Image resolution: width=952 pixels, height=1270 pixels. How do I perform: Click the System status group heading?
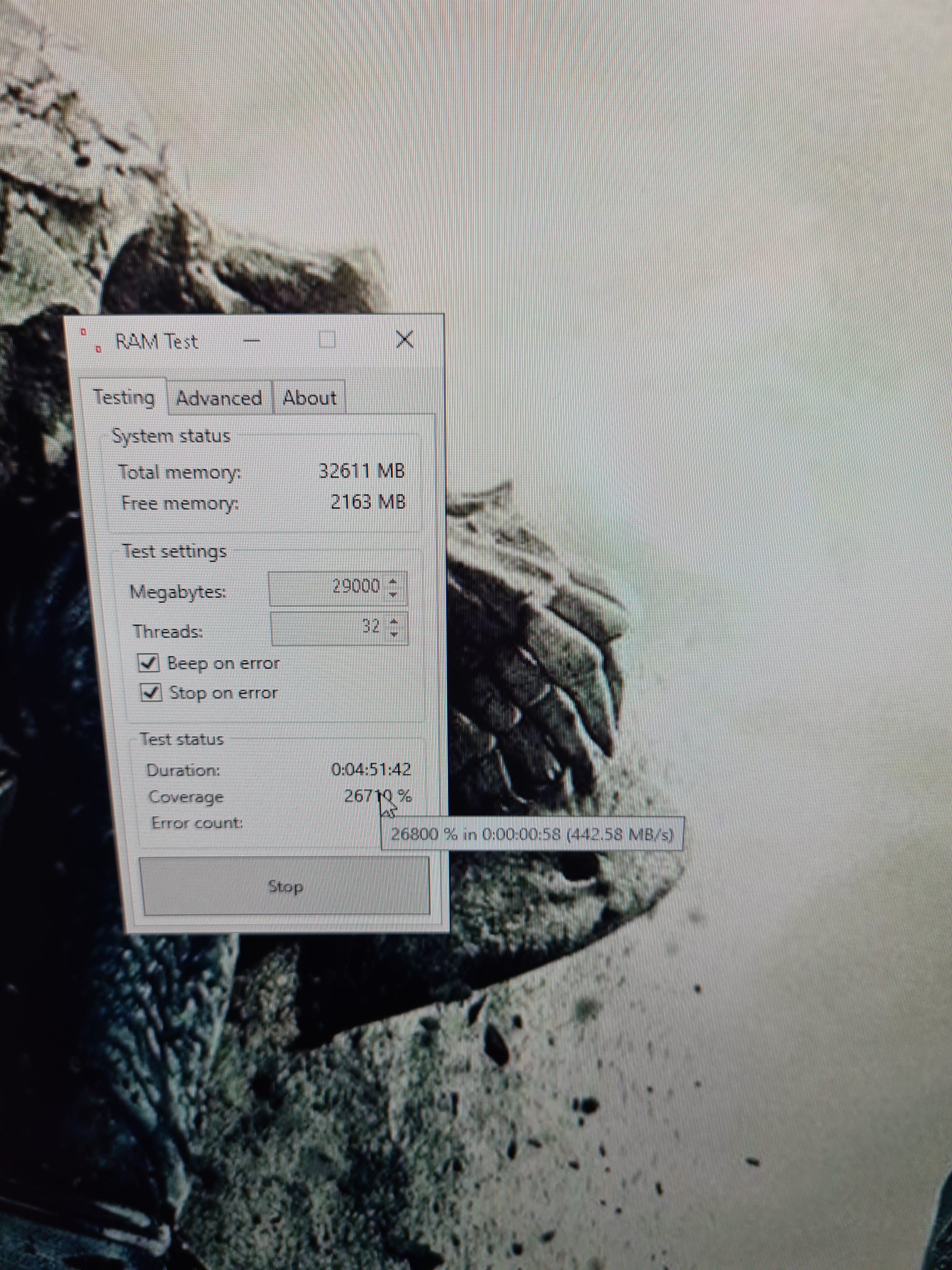(x=171, y=436)
